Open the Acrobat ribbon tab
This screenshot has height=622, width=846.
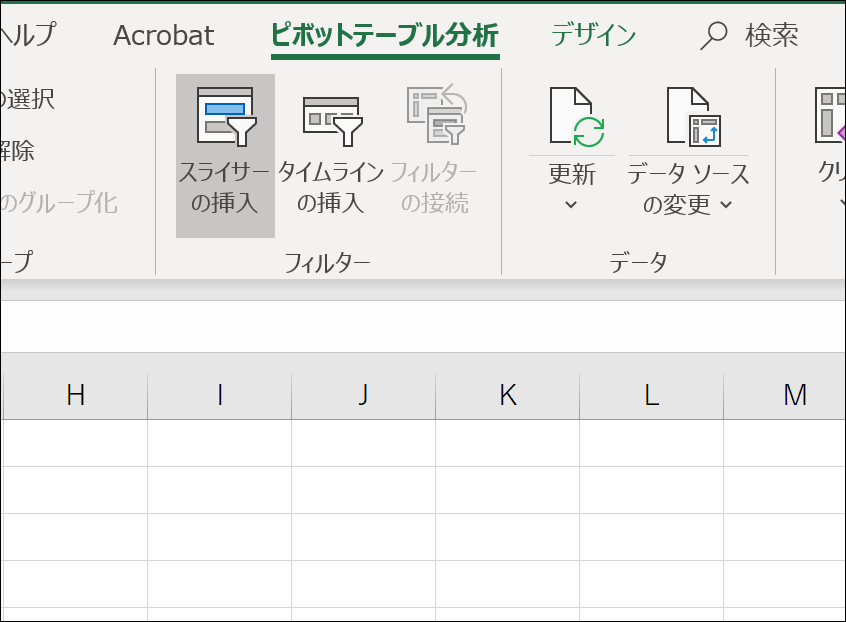tap(163, 36)
